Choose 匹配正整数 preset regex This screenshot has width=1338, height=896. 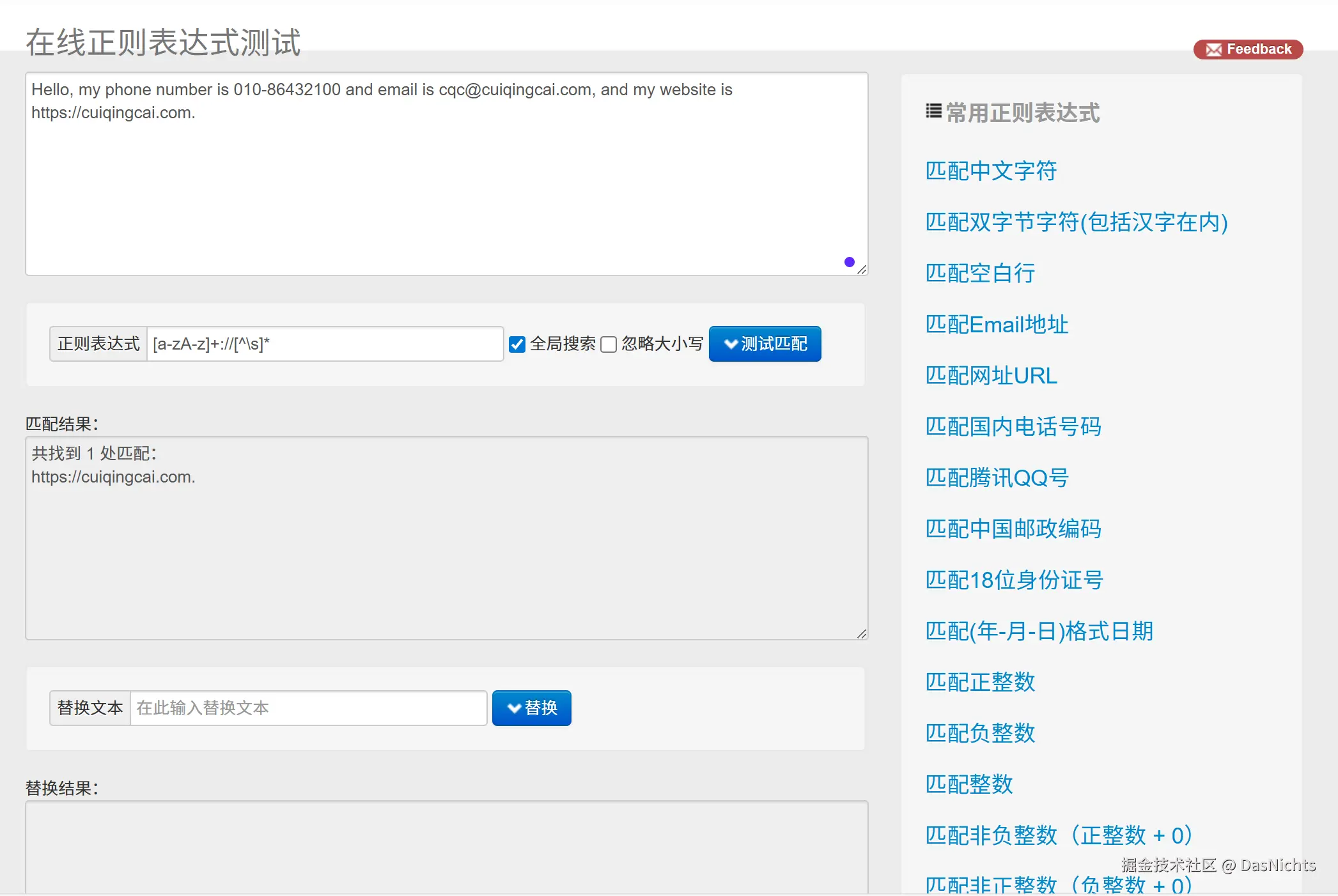click(x=979, y=682)
